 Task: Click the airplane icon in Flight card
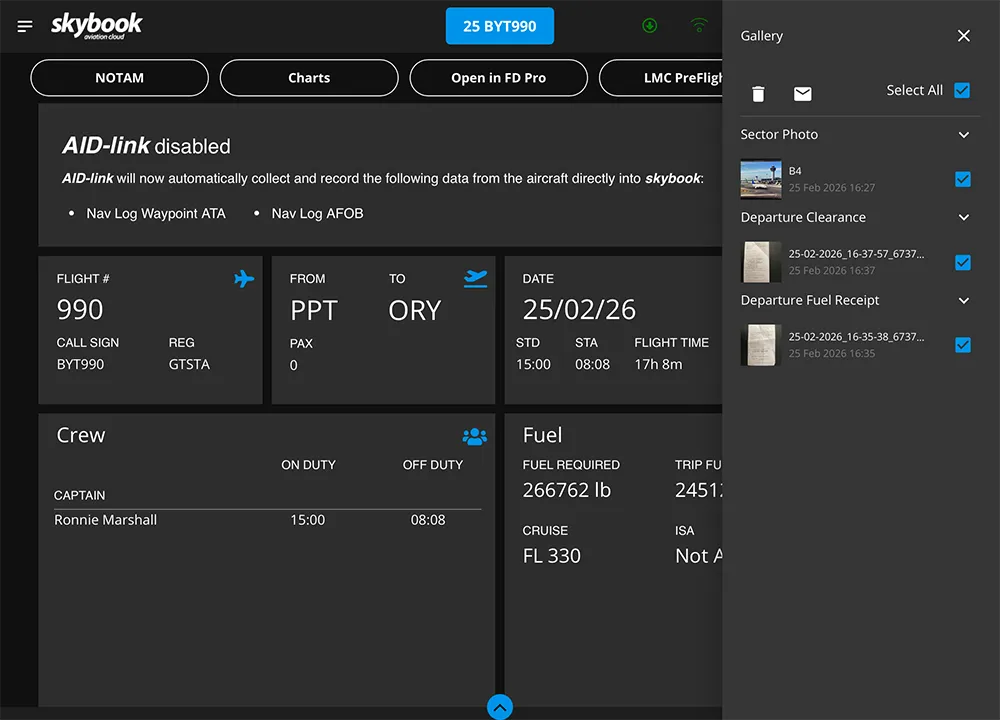(244, 279)
